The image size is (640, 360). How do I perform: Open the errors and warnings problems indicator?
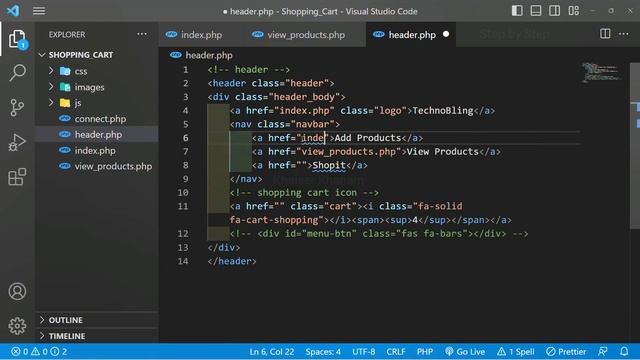point(39,351)
